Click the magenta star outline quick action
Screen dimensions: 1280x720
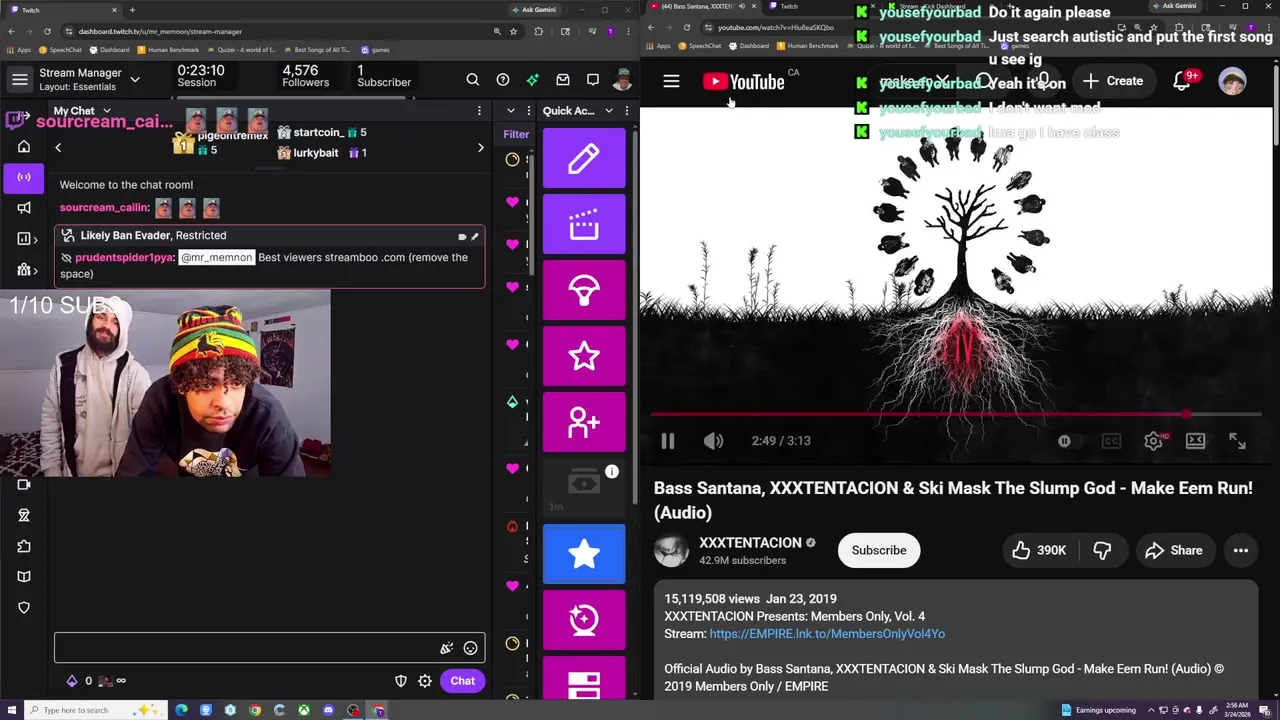click(584, 356)
